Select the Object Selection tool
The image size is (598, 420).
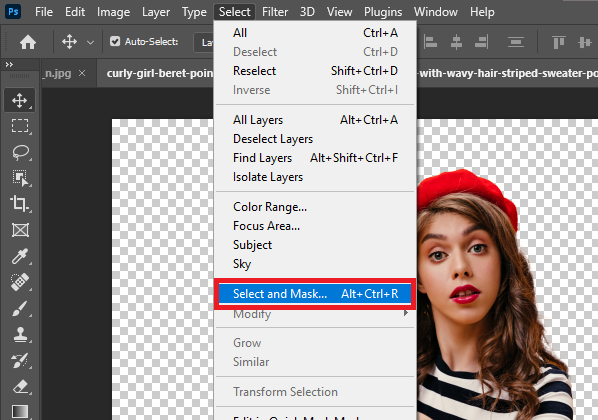coord(20,178)
